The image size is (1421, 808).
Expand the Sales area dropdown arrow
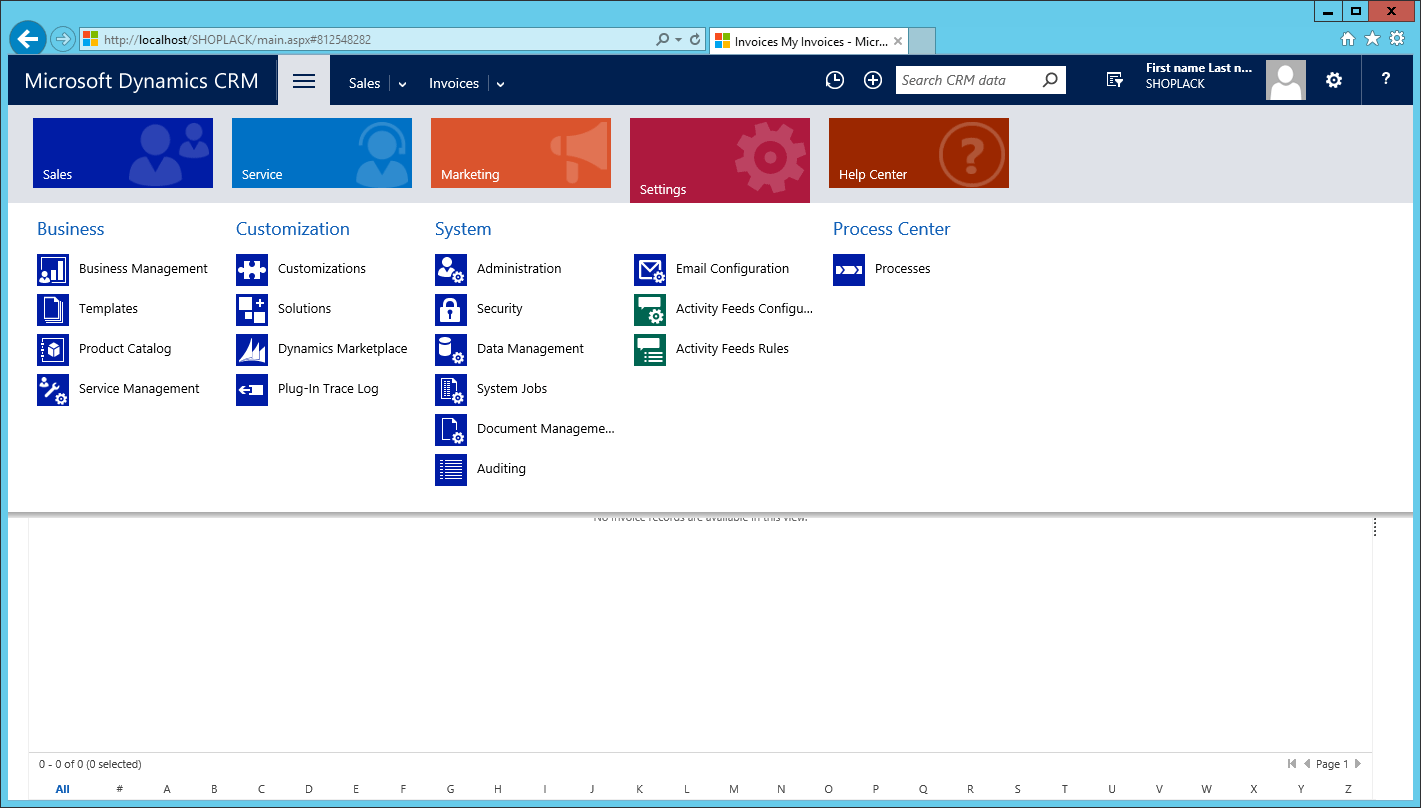point(402,84)
